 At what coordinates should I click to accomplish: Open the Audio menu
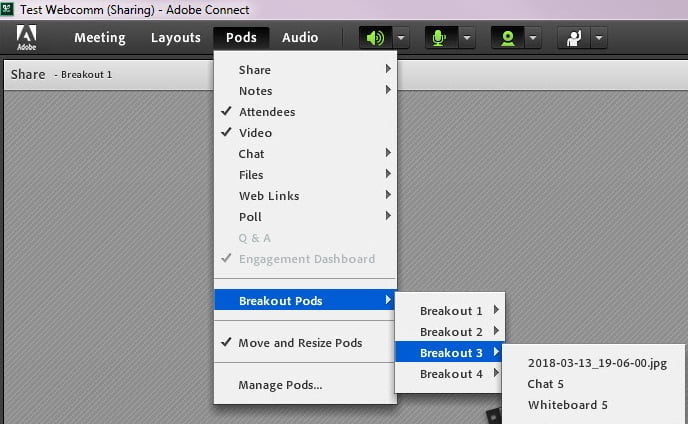point(300,38)
